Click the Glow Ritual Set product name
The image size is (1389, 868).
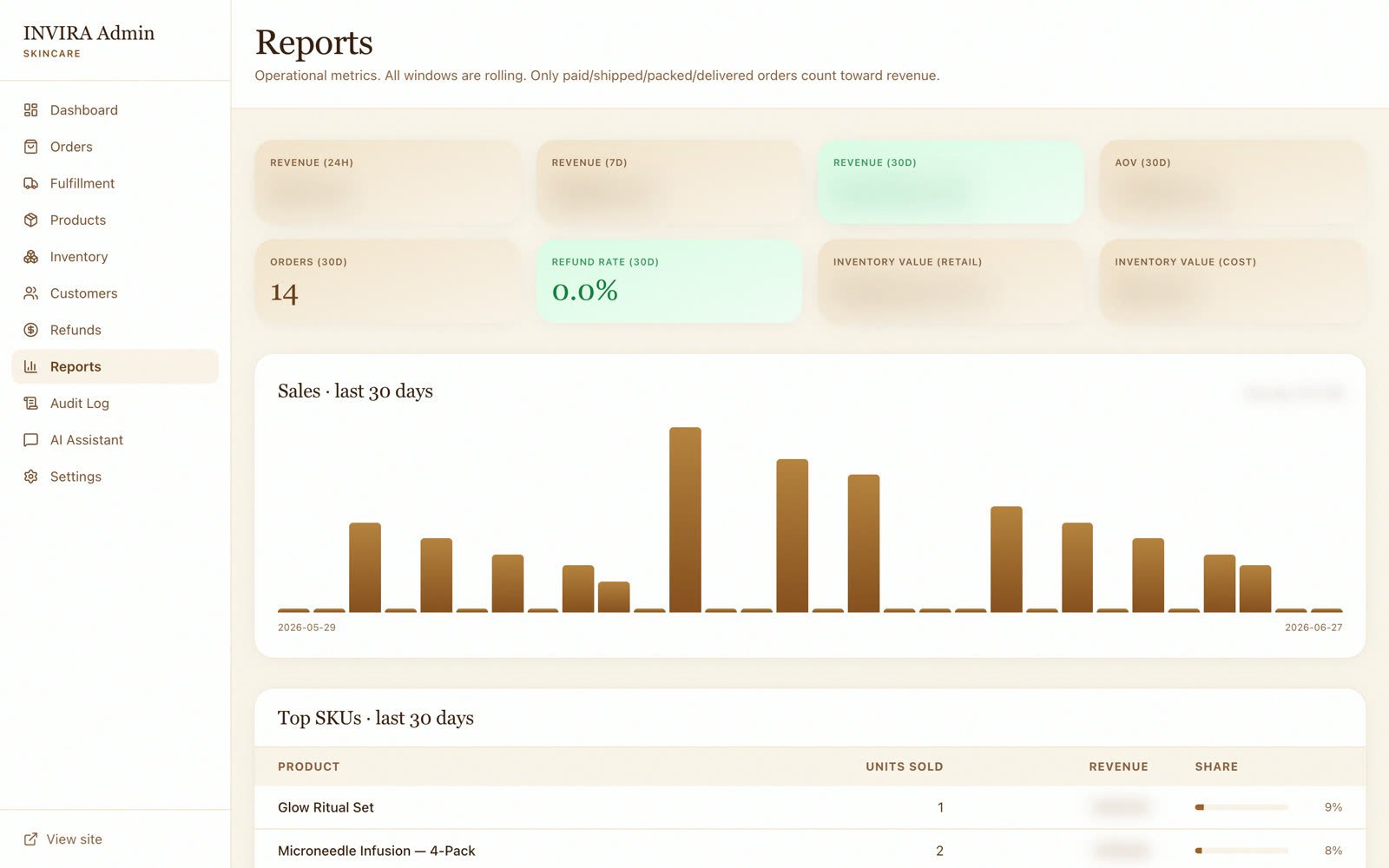[x=326, y=807]
